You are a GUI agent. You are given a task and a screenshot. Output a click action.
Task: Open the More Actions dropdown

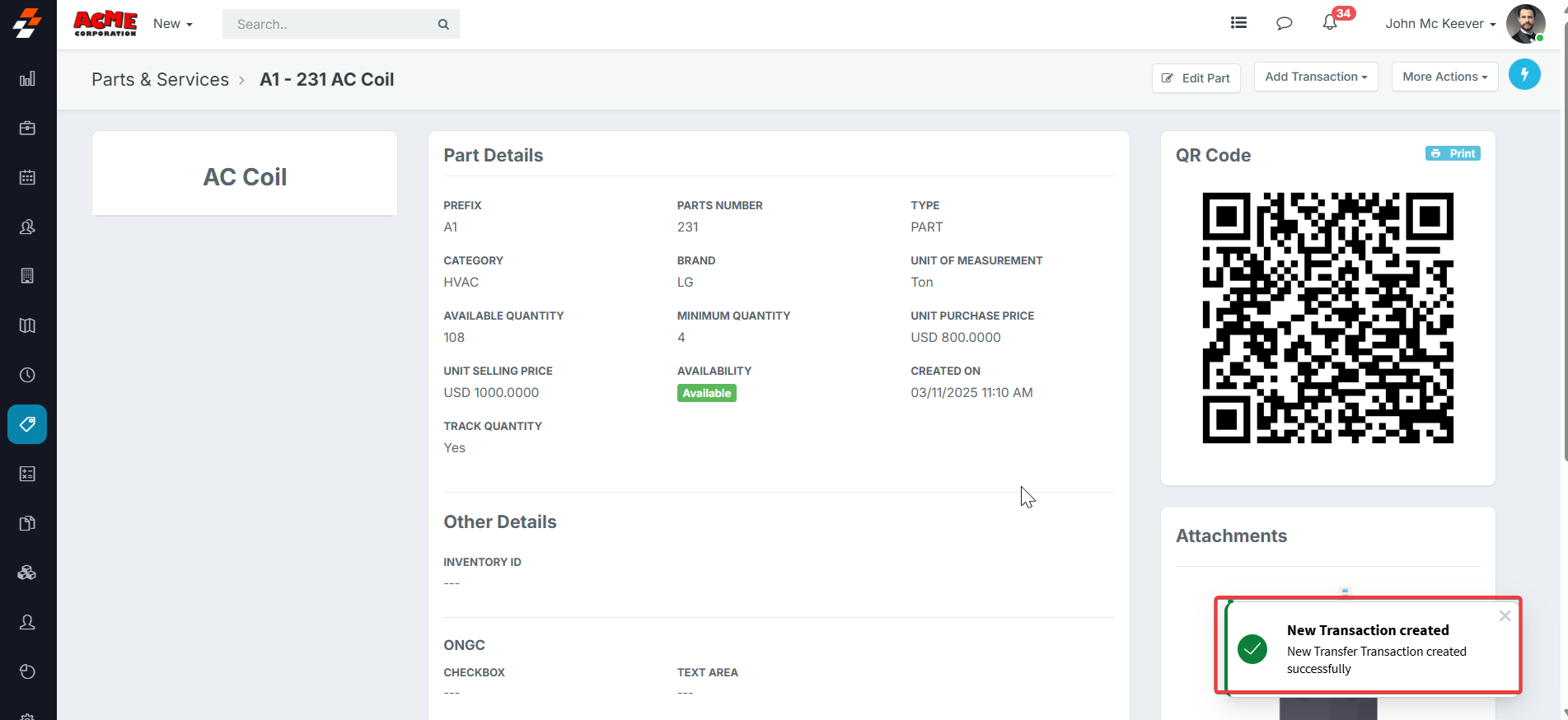click(x=1444, y=77)
